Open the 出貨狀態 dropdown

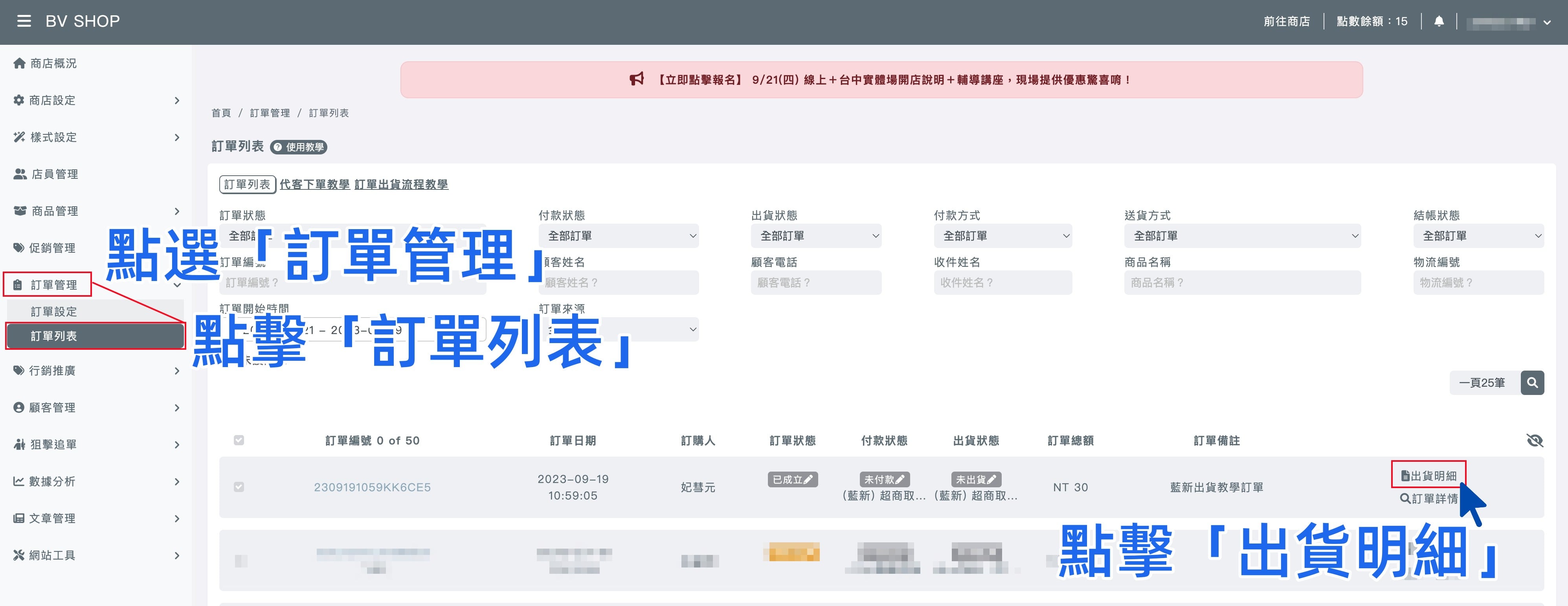coord(816,236)
